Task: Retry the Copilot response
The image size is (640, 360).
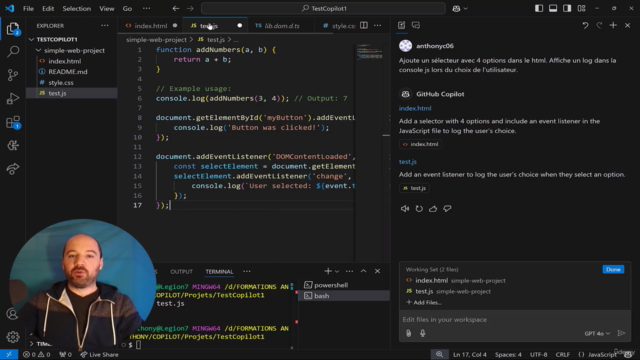Action: click(419, 209)
